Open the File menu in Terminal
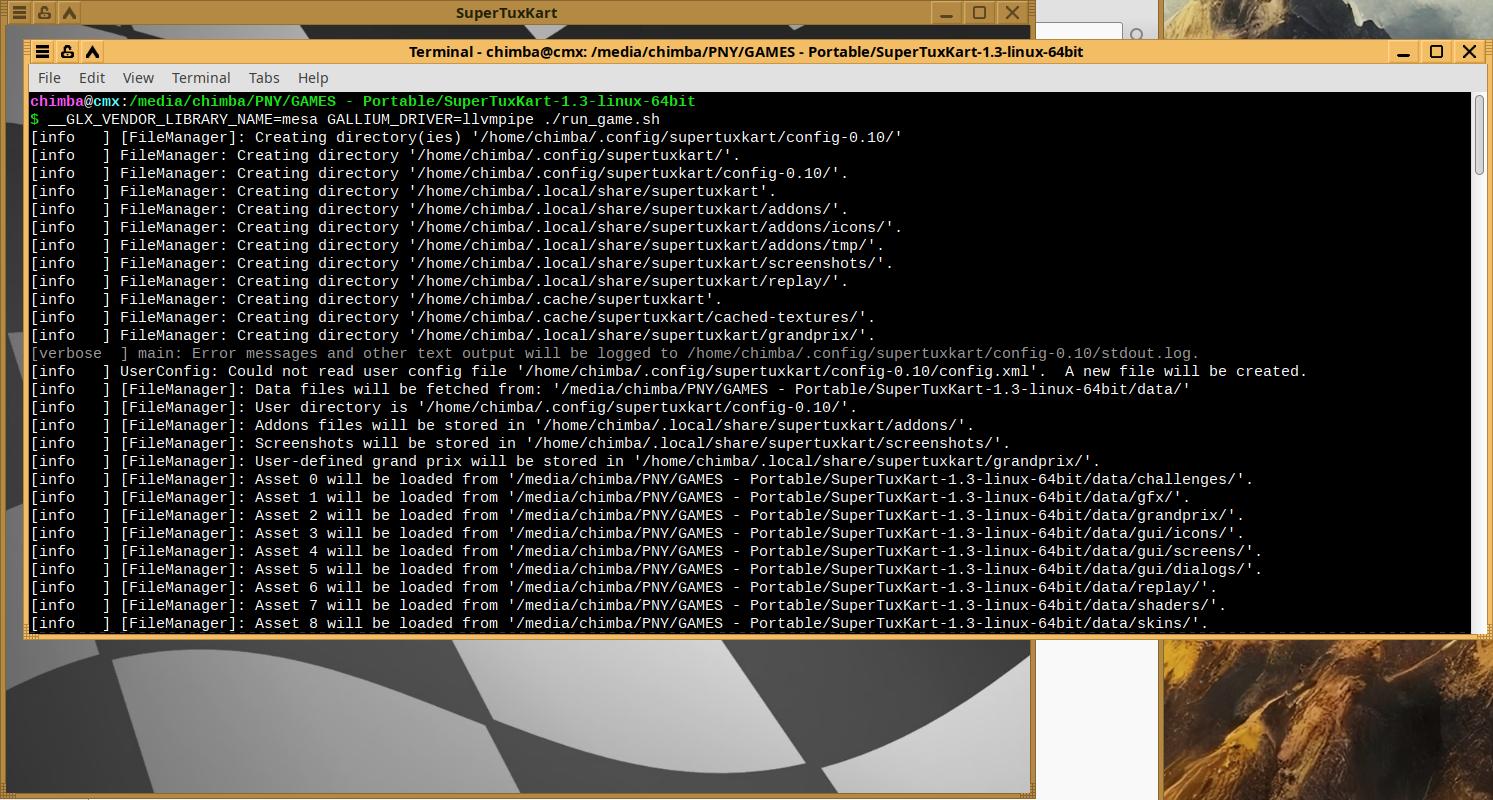1493x800 pixels. 49,78
